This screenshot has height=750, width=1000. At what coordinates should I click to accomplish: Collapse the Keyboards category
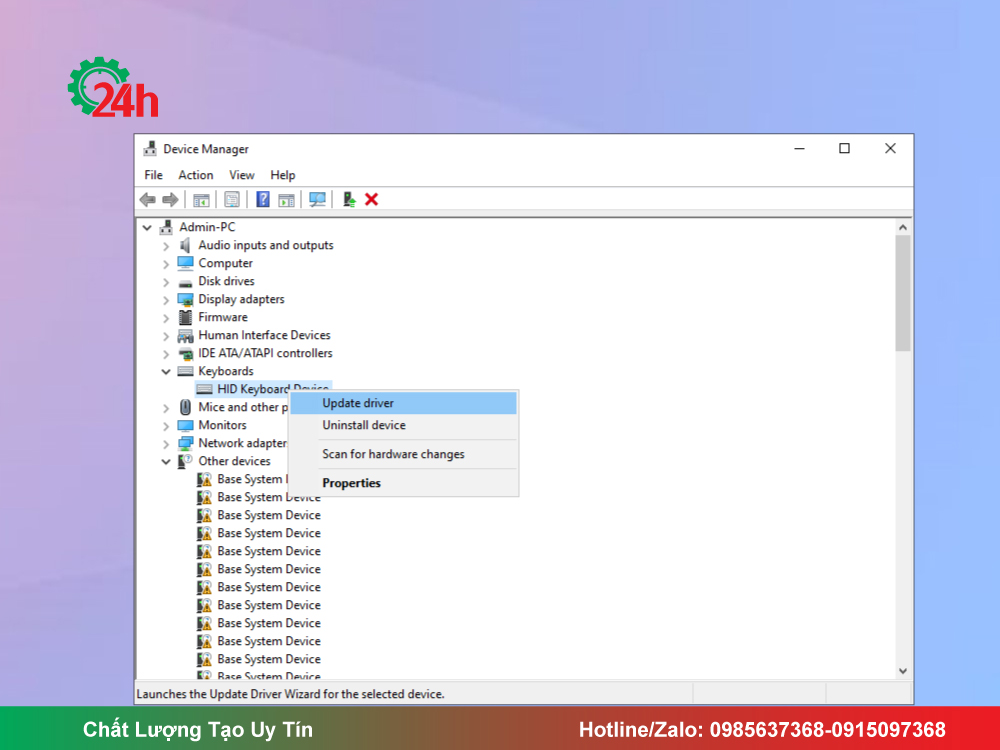click(166, 371)
